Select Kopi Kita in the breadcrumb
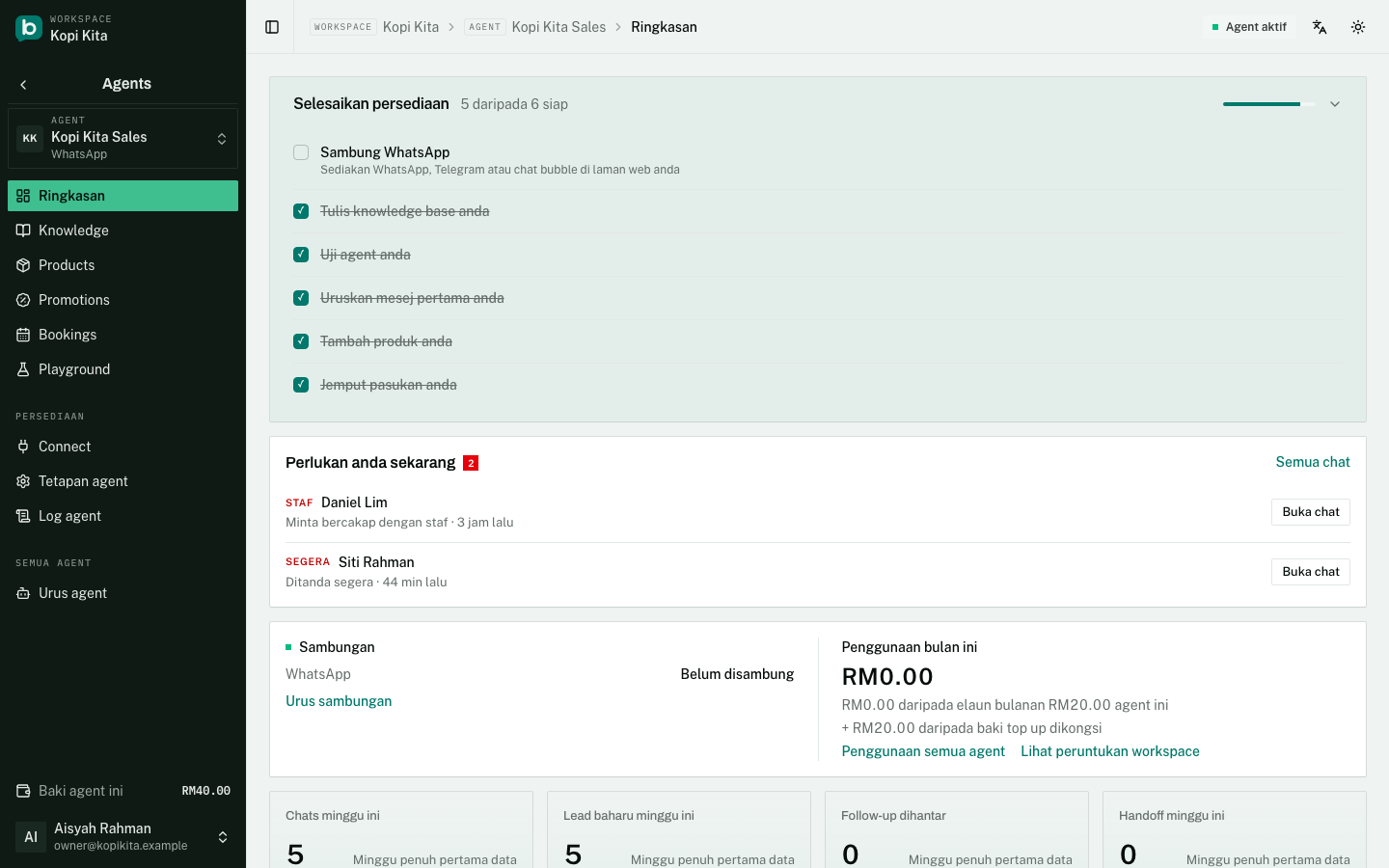The height and width of the screenshot is (868, 1389). tap(411, 27)
